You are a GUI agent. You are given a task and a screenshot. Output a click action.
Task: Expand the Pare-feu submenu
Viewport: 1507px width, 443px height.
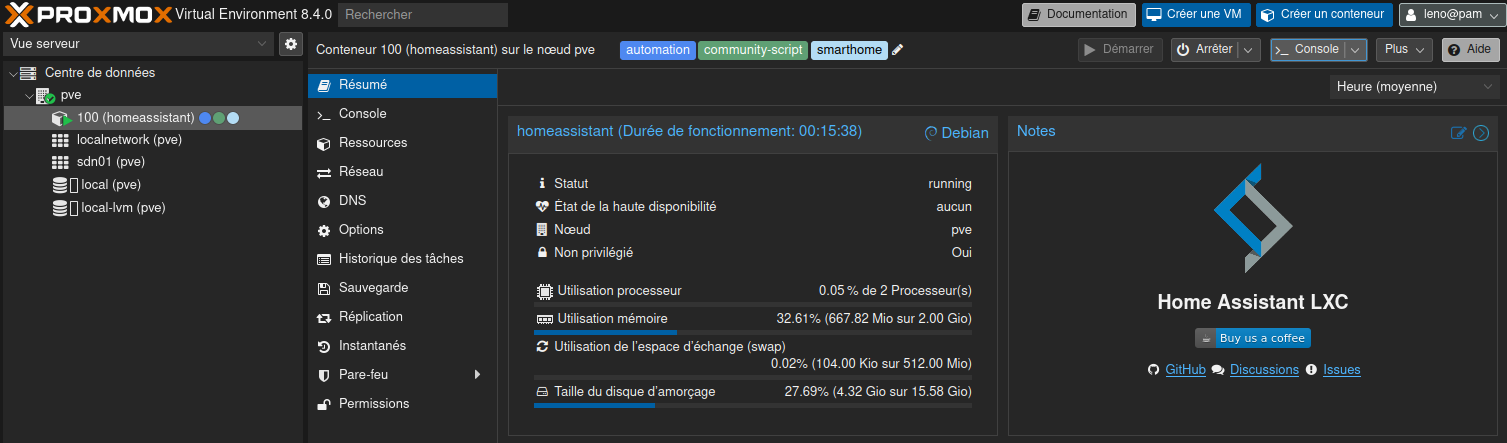pos(477,375)
